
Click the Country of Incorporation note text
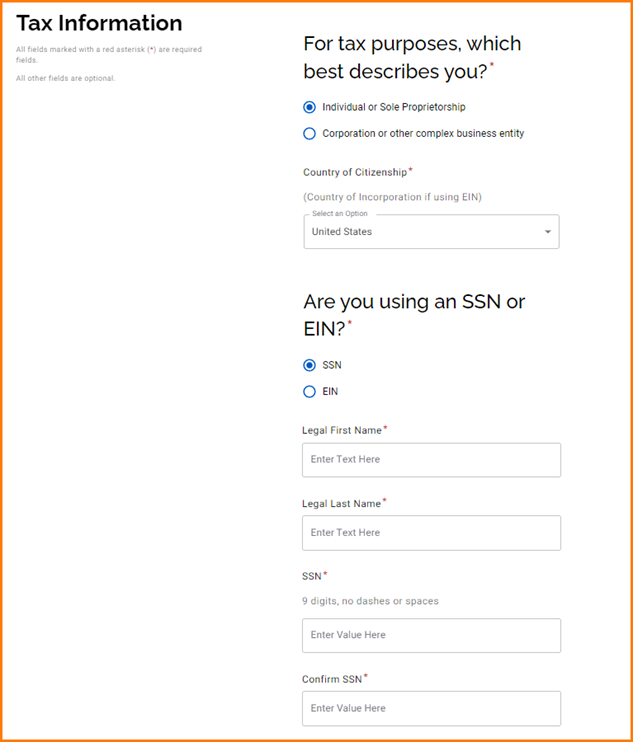(392, 197)
